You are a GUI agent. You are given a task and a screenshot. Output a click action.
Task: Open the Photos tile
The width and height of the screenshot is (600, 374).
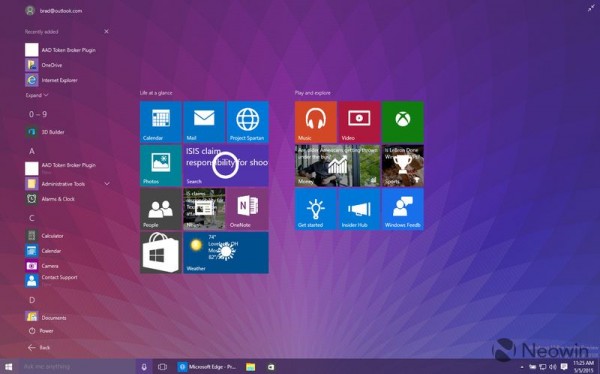click(161, 165)
